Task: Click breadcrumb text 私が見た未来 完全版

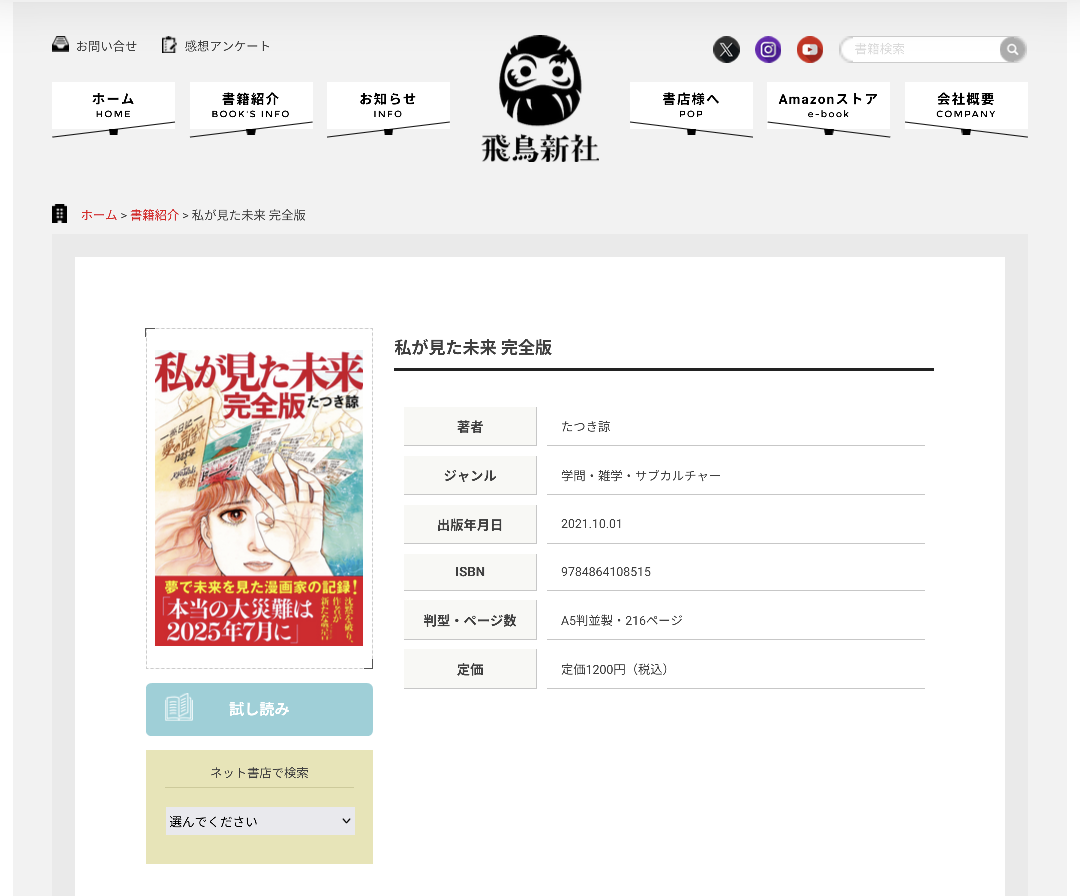Action: (x=249, y=215)
